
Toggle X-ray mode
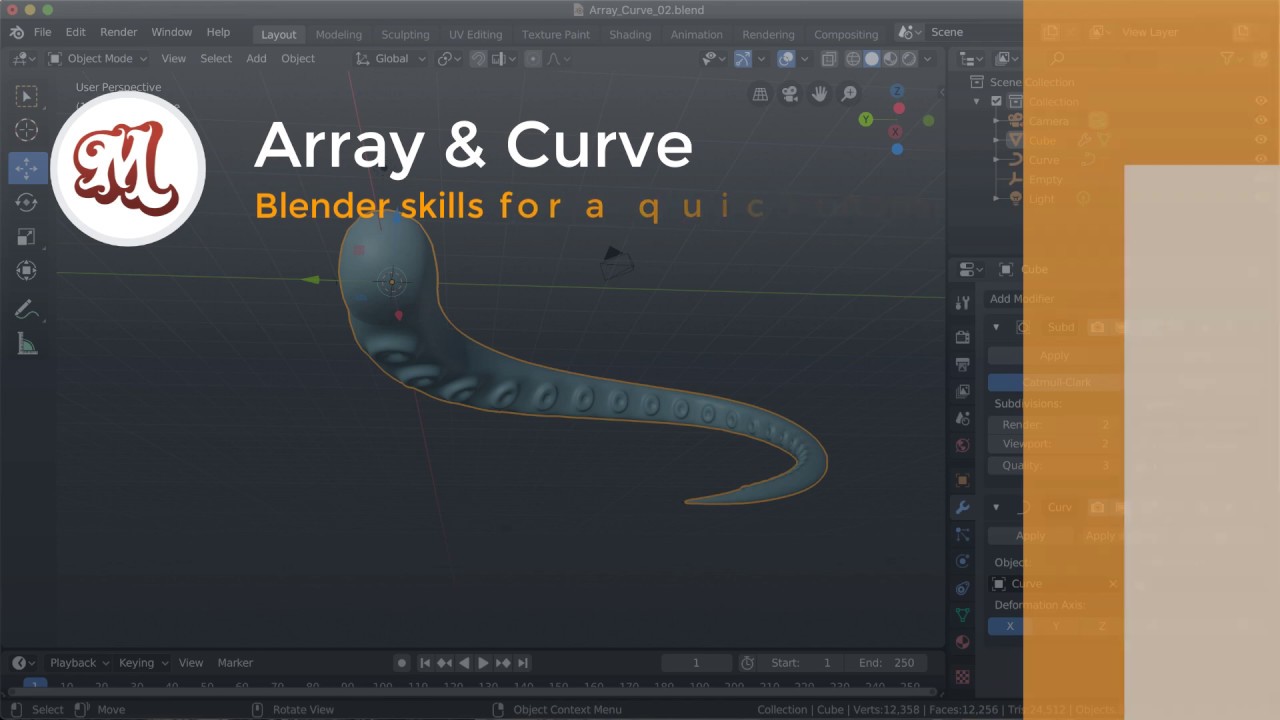point(829,59)
